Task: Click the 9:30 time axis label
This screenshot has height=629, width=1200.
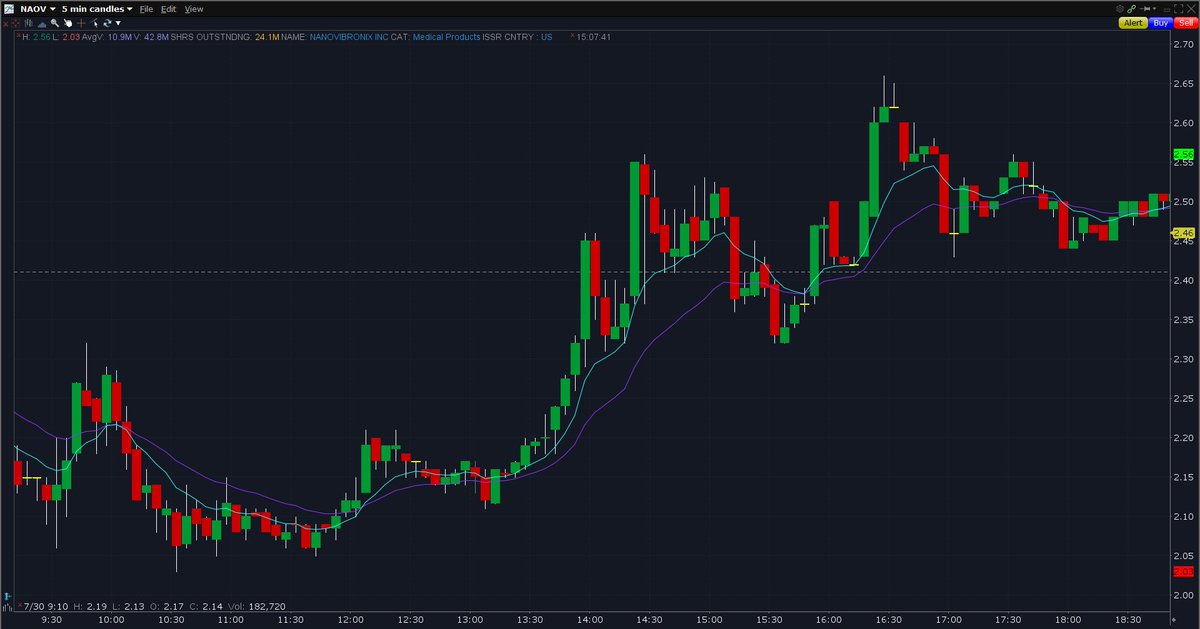Action: point(52,620)
